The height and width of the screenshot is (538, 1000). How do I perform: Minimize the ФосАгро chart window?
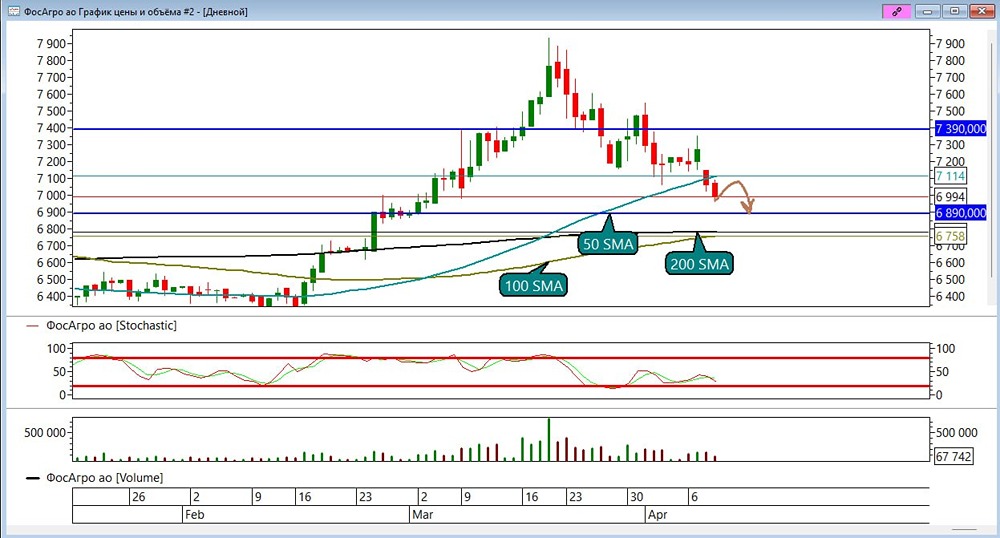(x=927, y=11)
